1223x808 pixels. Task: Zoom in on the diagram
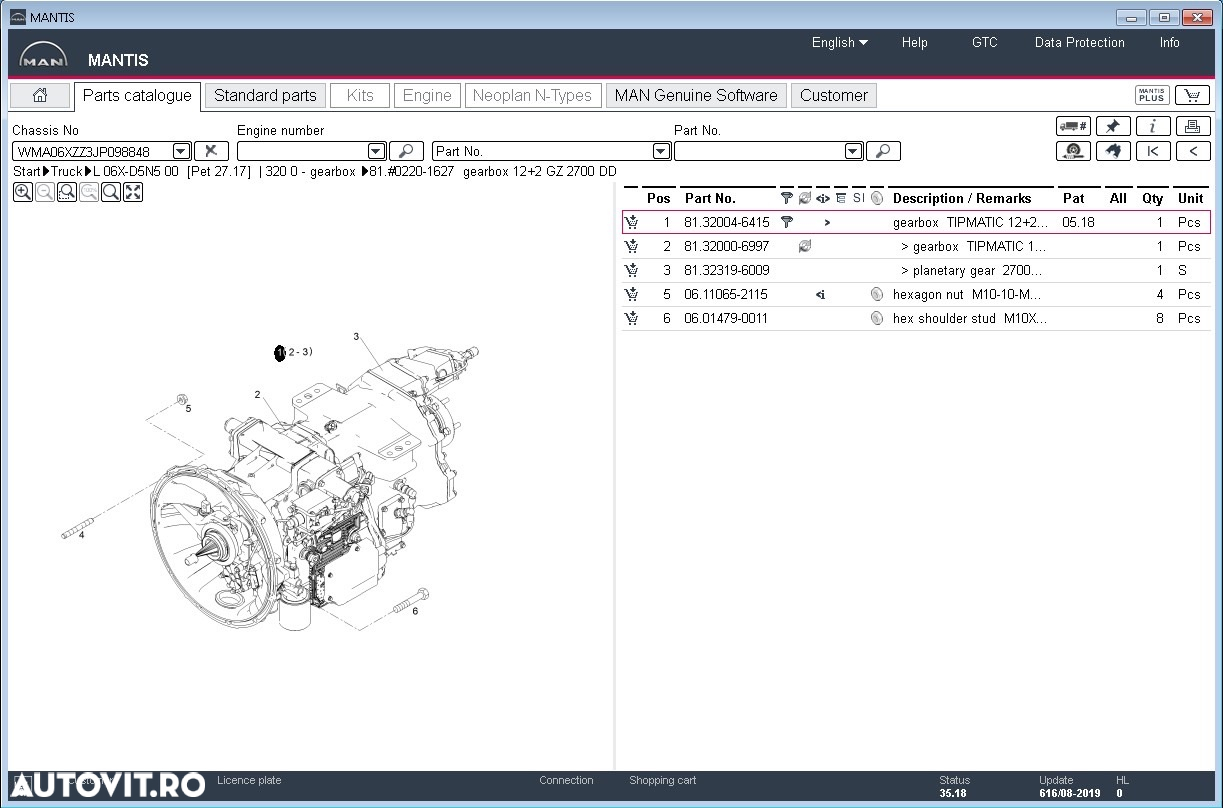pyautogui.click(x=22, y=192)
